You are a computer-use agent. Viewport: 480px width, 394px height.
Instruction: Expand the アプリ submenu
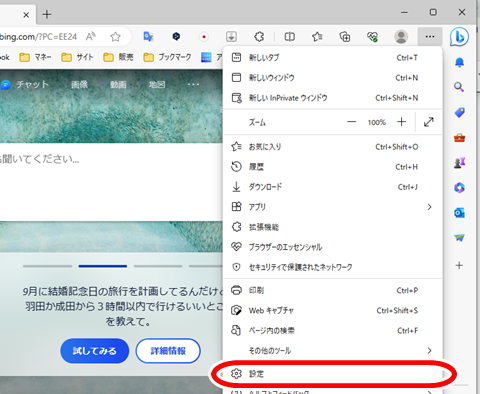point(333,207)
